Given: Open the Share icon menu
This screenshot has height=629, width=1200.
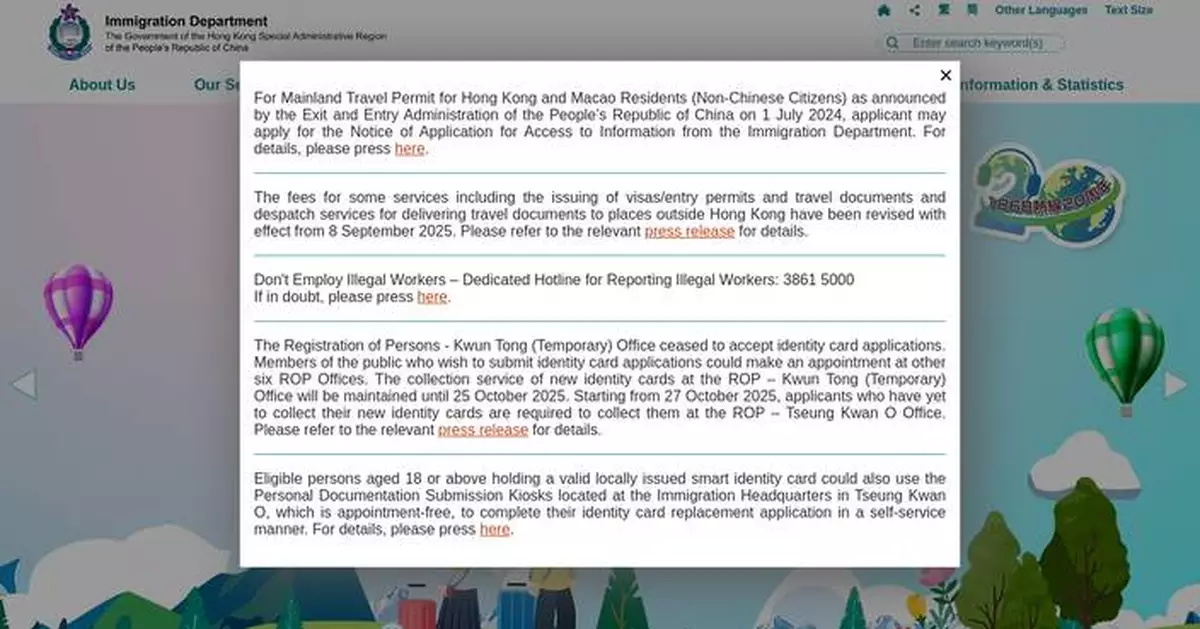Looking at the screenshot, I should click(x=914, y=10).
